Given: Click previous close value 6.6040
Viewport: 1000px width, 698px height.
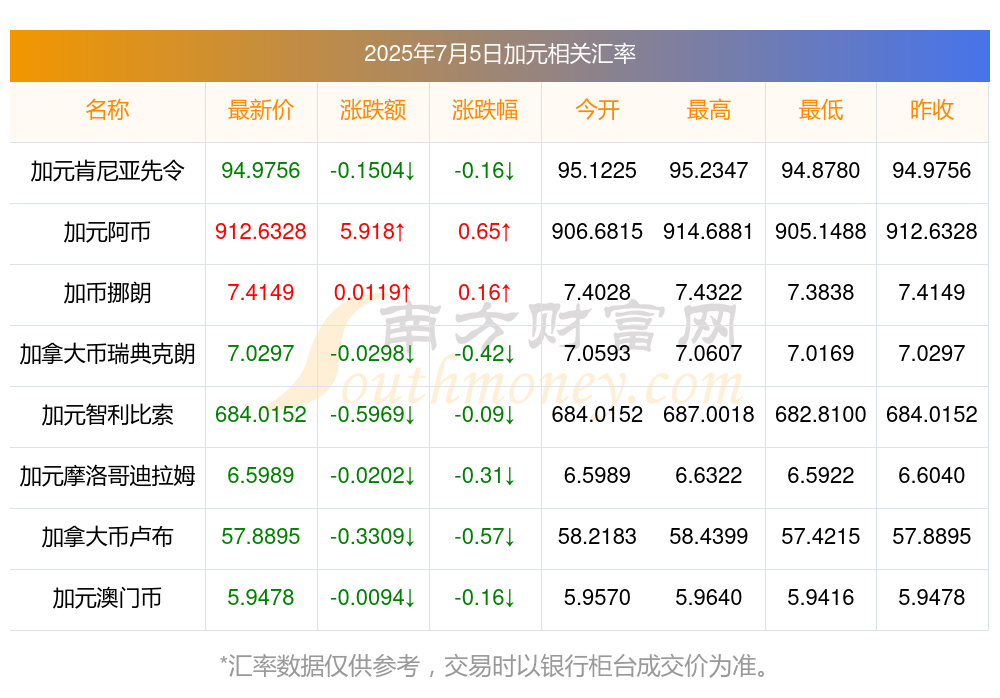Looking at the screenshot, I should [932, 475].
